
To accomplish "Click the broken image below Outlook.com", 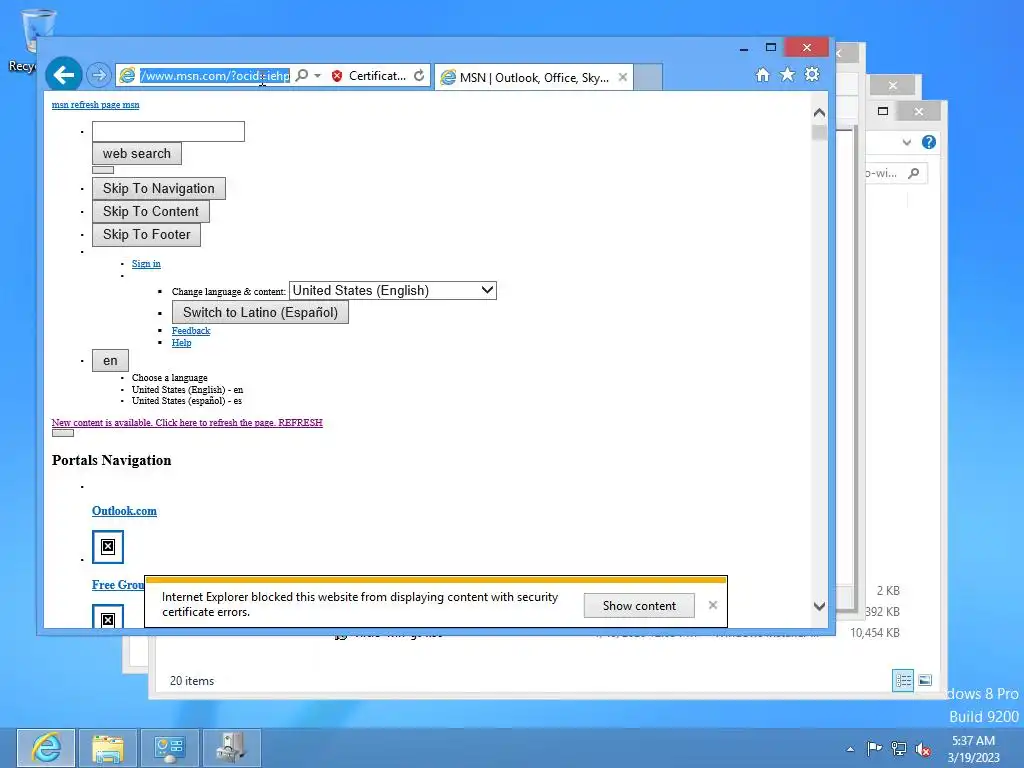I will [108, 547].
